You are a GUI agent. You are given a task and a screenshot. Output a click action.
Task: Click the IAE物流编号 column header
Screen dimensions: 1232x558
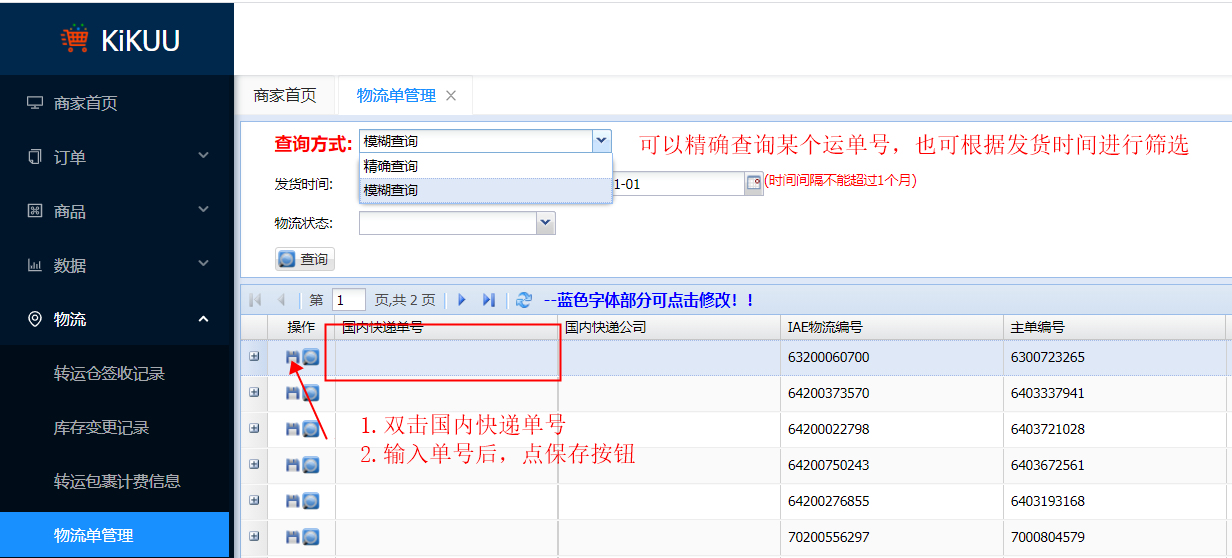click(892, 327)
